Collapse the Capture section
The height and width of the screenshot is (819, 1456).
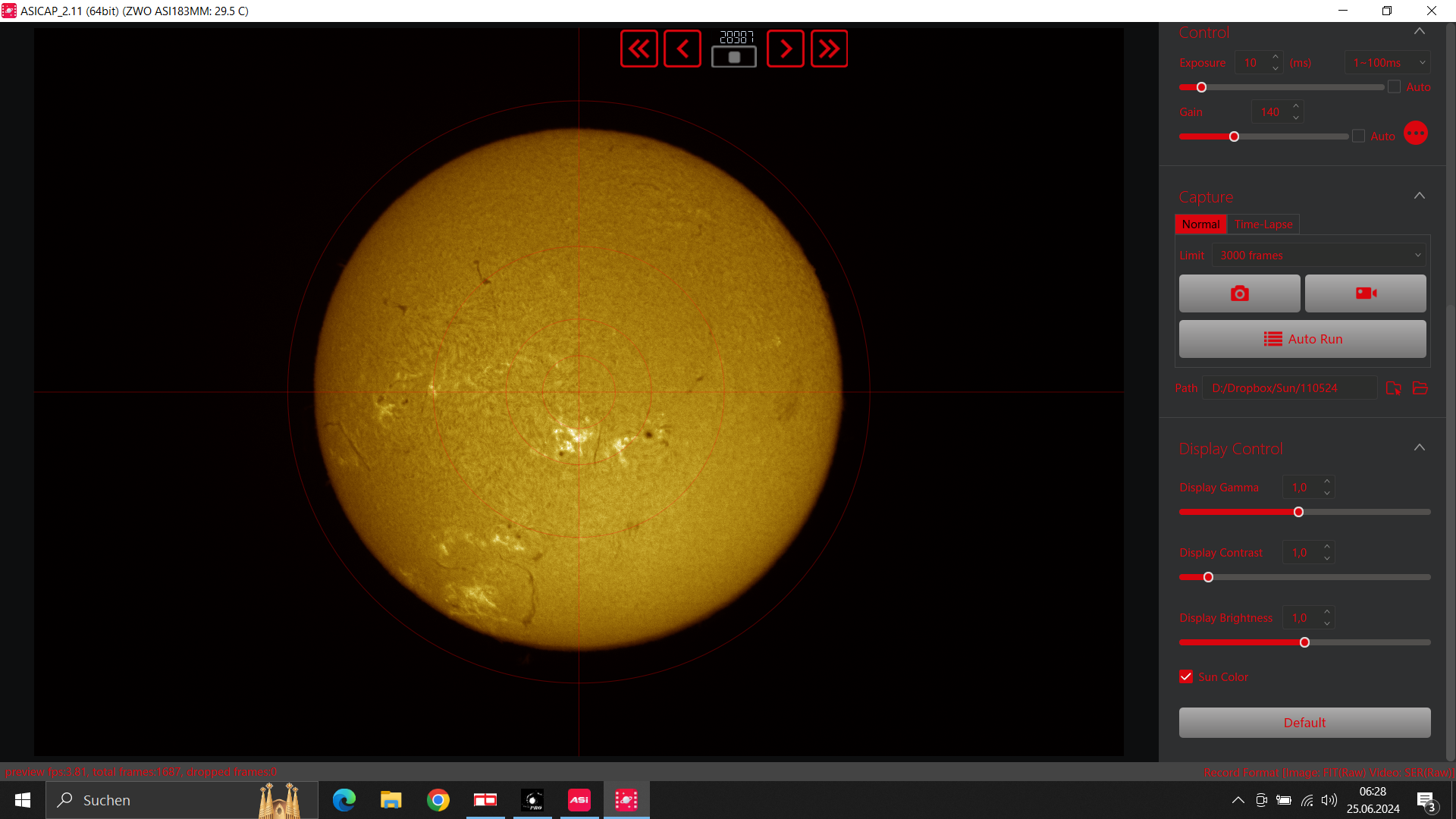point(1420,196)
